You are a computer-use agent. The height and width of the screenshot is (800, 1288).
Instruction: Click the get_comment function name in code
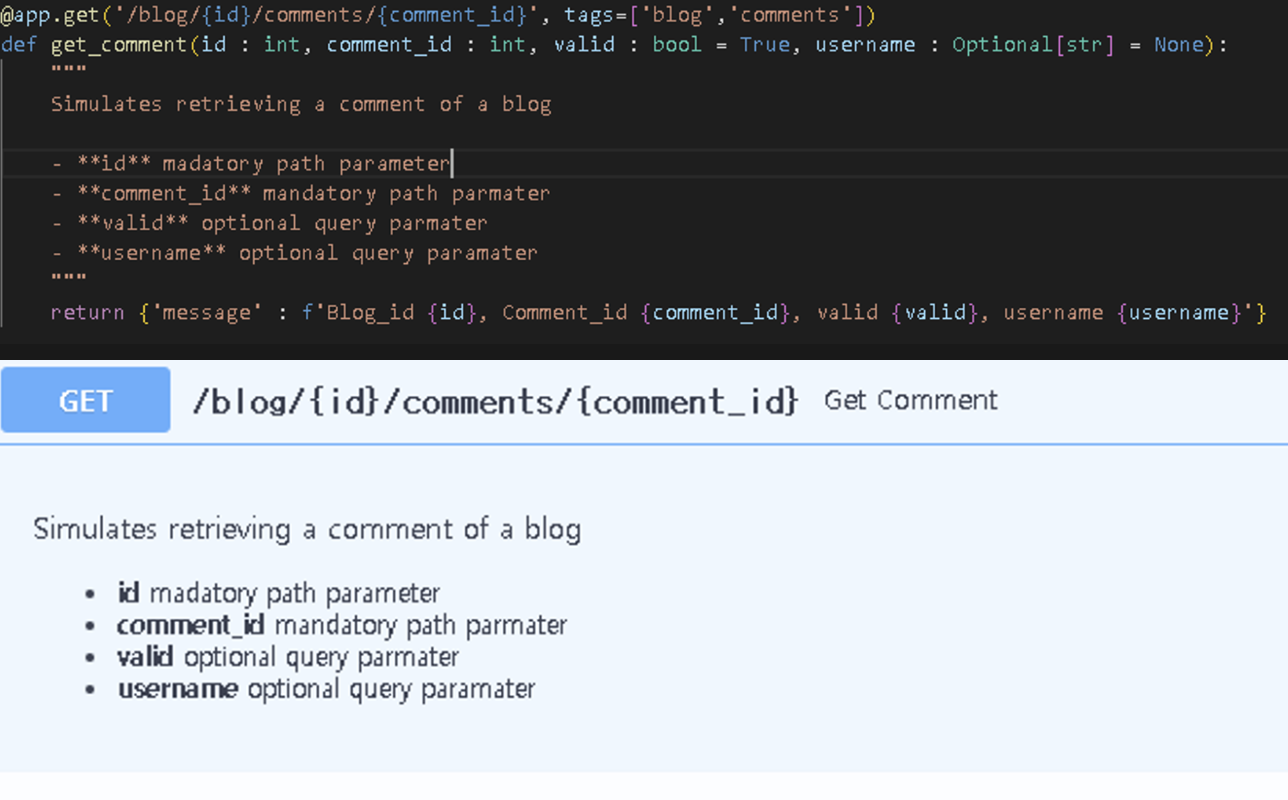point(118,45)
